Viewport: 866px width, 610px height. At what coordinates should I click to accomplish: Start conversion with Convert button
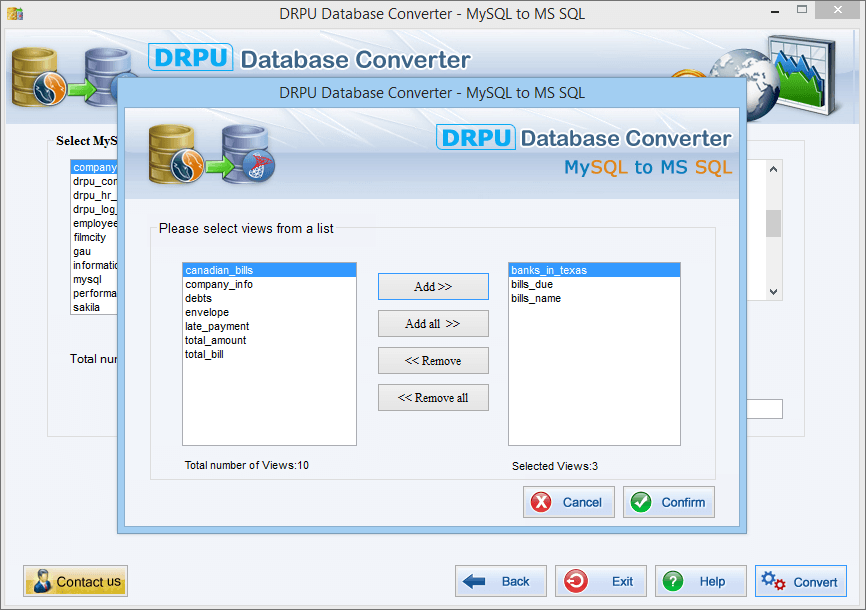click(x=800, y=581)
